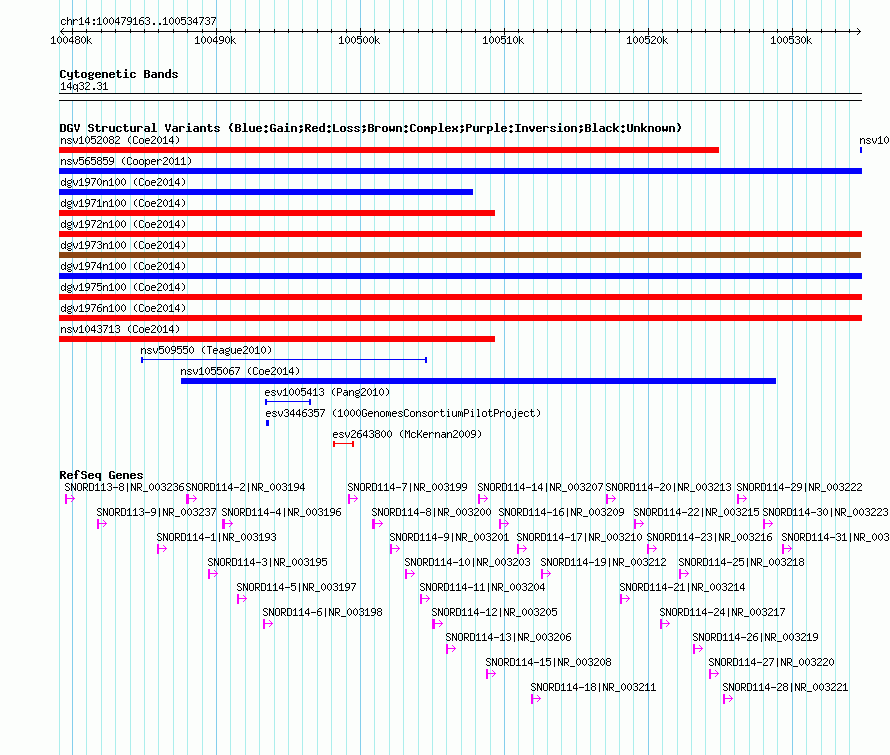The image size is (890, 755).
Task: Click the SNORD114-12 gene arrow glyph
Action: [437, 624]
